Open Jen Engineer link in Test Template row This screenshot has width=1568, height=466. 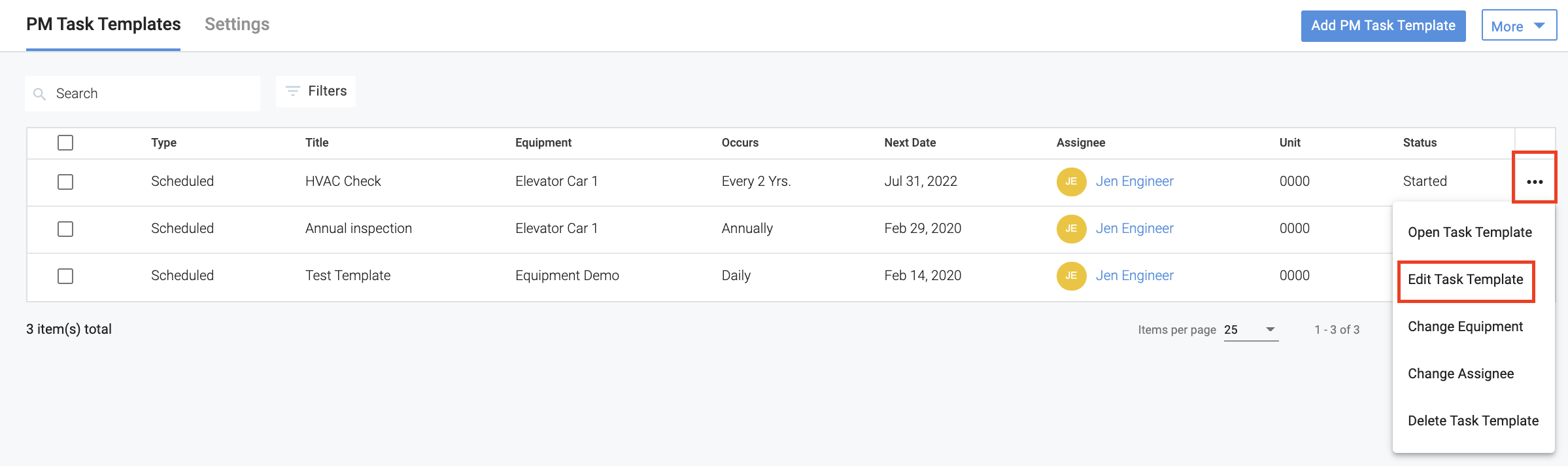pyautogui.click(x=1134, y=276)
